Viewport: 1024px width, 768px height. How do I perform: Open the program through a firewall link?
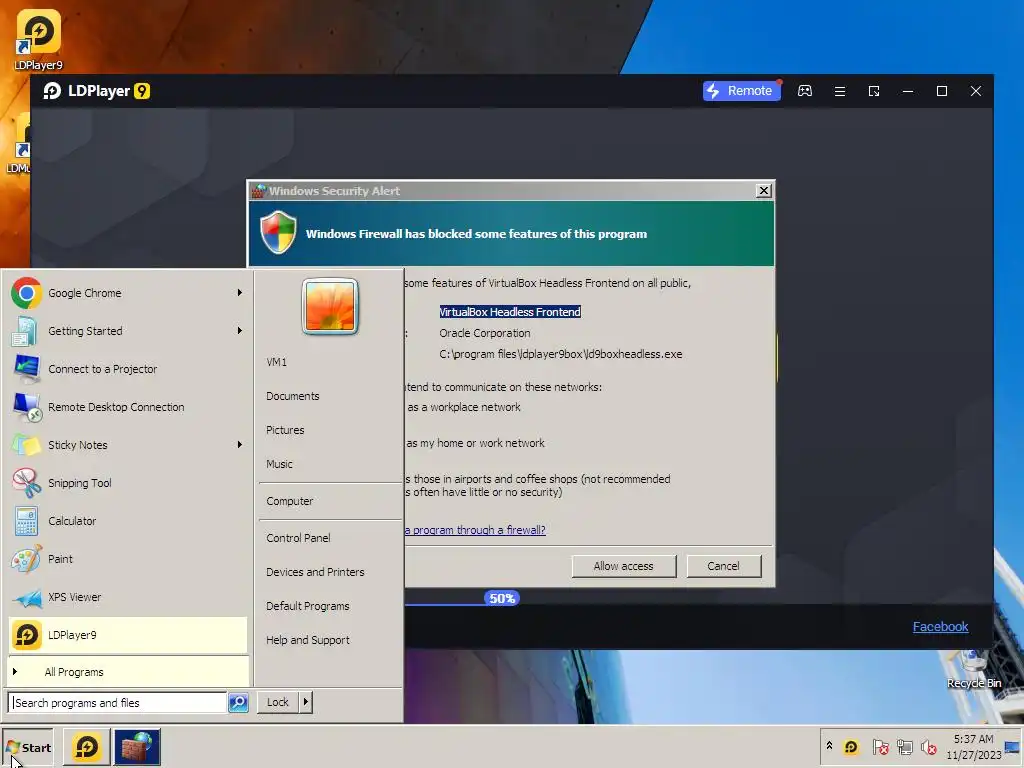point(475,530)
